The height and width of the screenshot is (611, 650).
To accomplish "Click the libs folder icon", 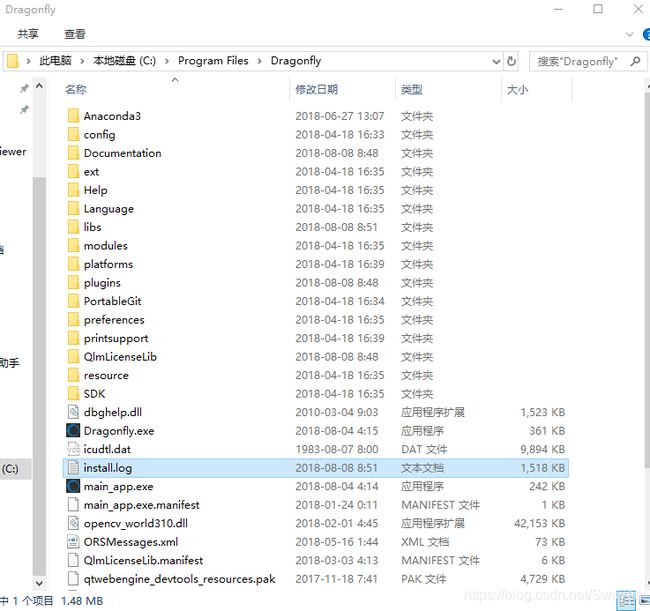I will [x=73, y=227].
